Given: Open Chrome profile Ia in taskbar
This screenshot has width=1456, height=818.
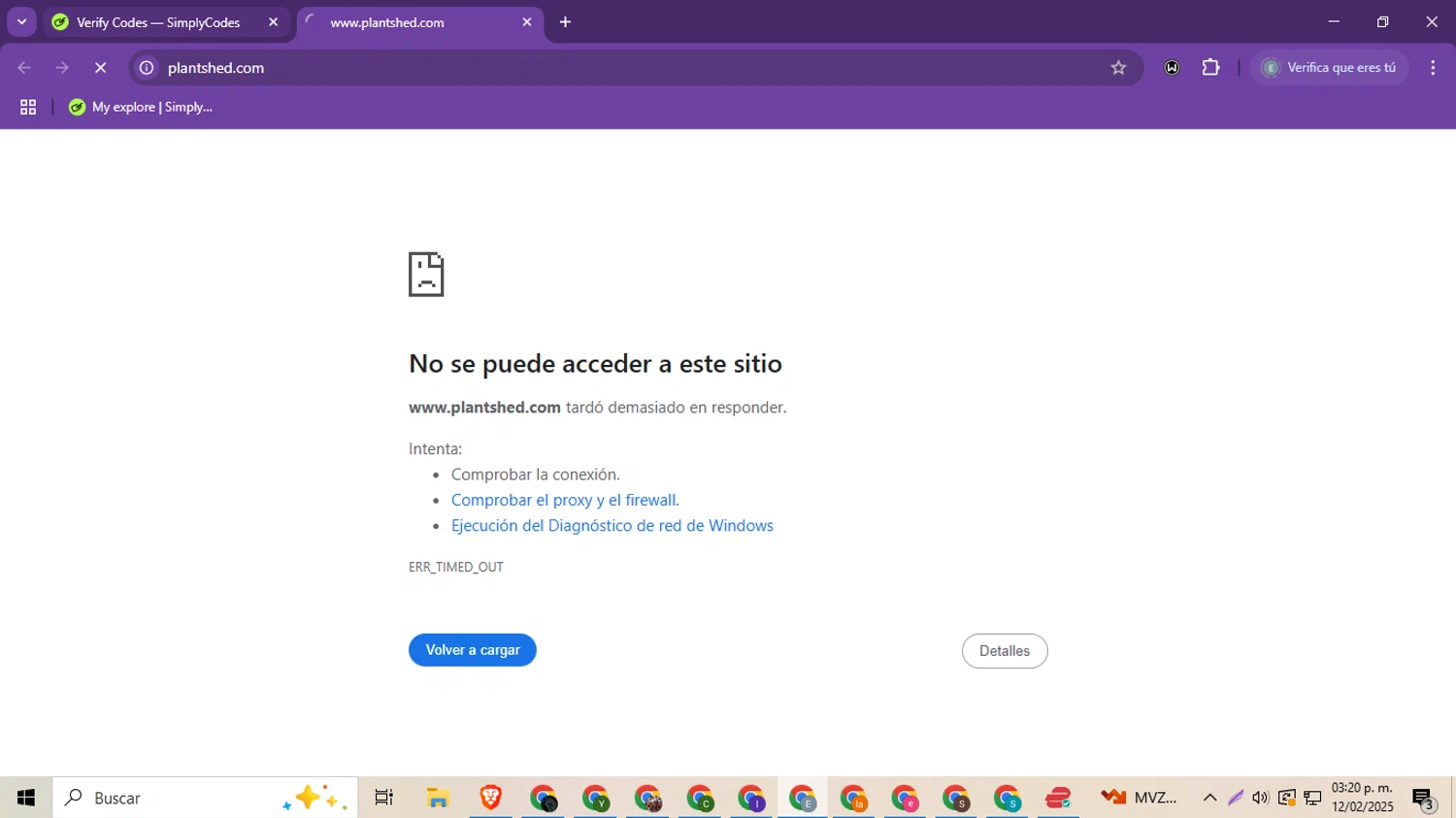Looking at the screenshot, I should point(854,799).
